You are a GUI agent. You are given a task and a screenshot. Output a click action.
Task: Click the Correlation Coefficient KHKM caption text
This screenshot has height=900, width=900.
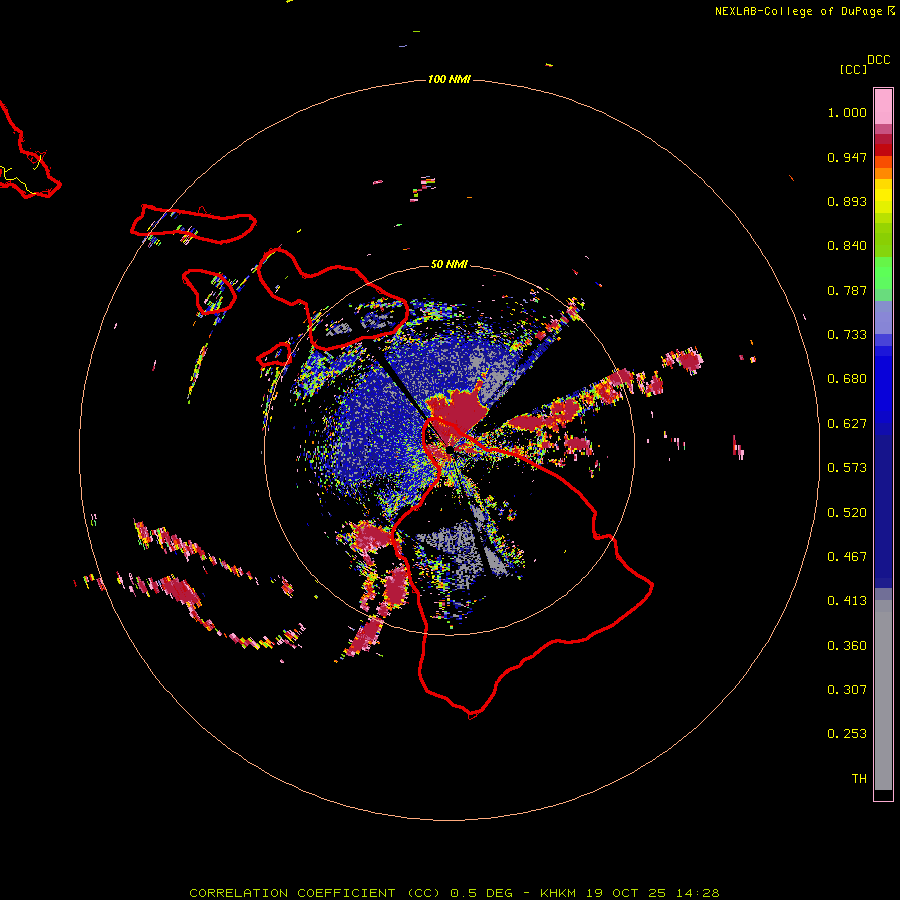pos(454,893)
